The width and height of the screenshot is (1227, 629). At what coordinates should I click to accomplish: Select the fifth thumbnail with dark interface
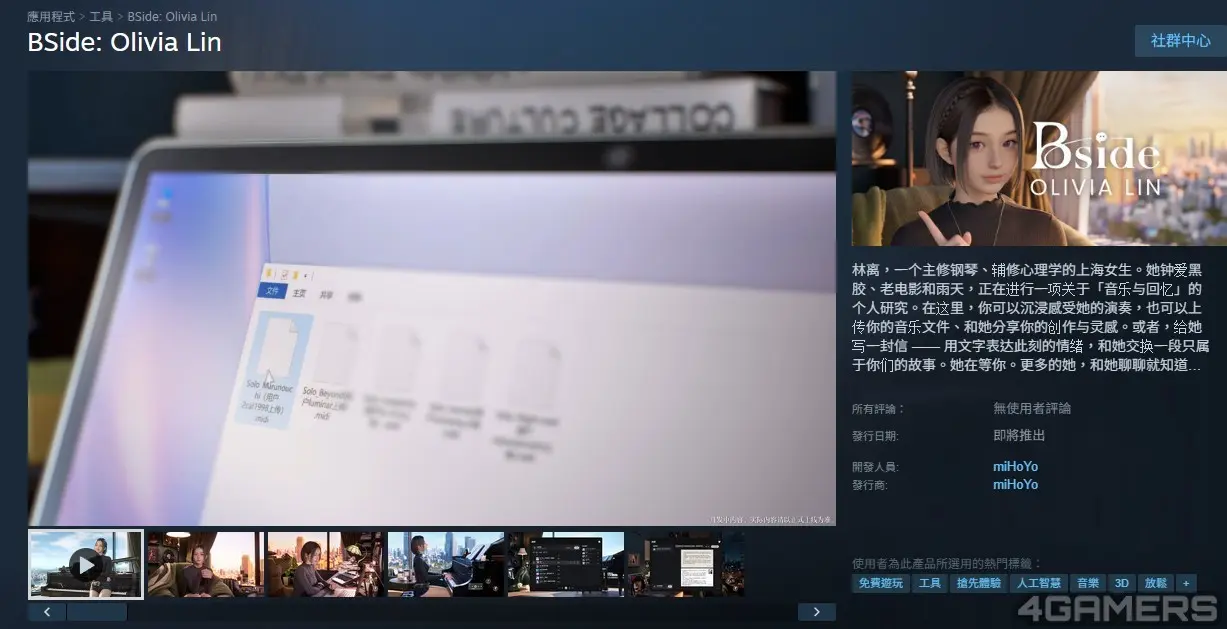[x=565, y=564]
